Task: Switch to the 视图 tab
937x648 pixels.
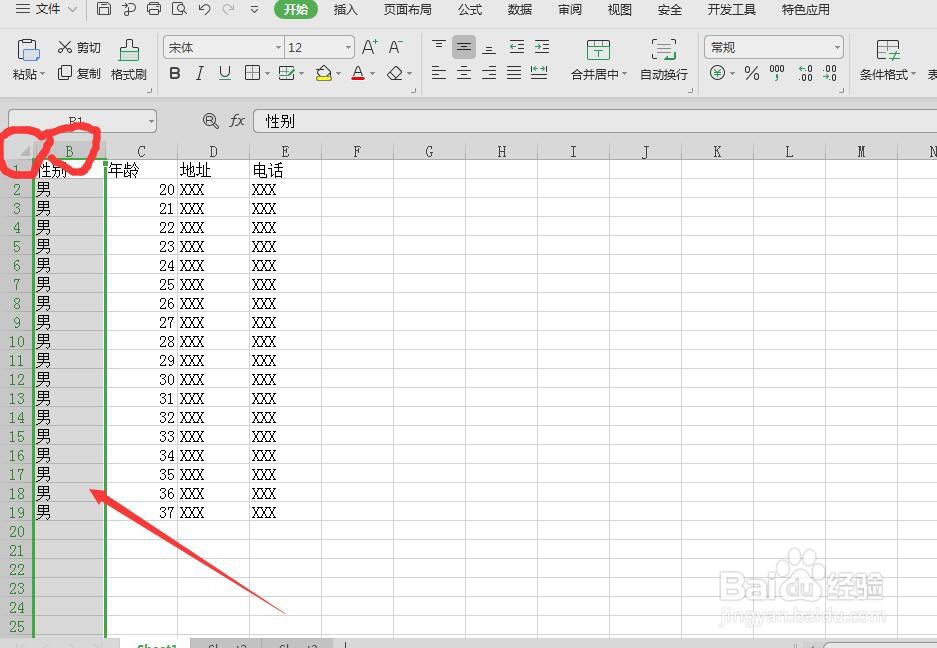Action: 619,10
